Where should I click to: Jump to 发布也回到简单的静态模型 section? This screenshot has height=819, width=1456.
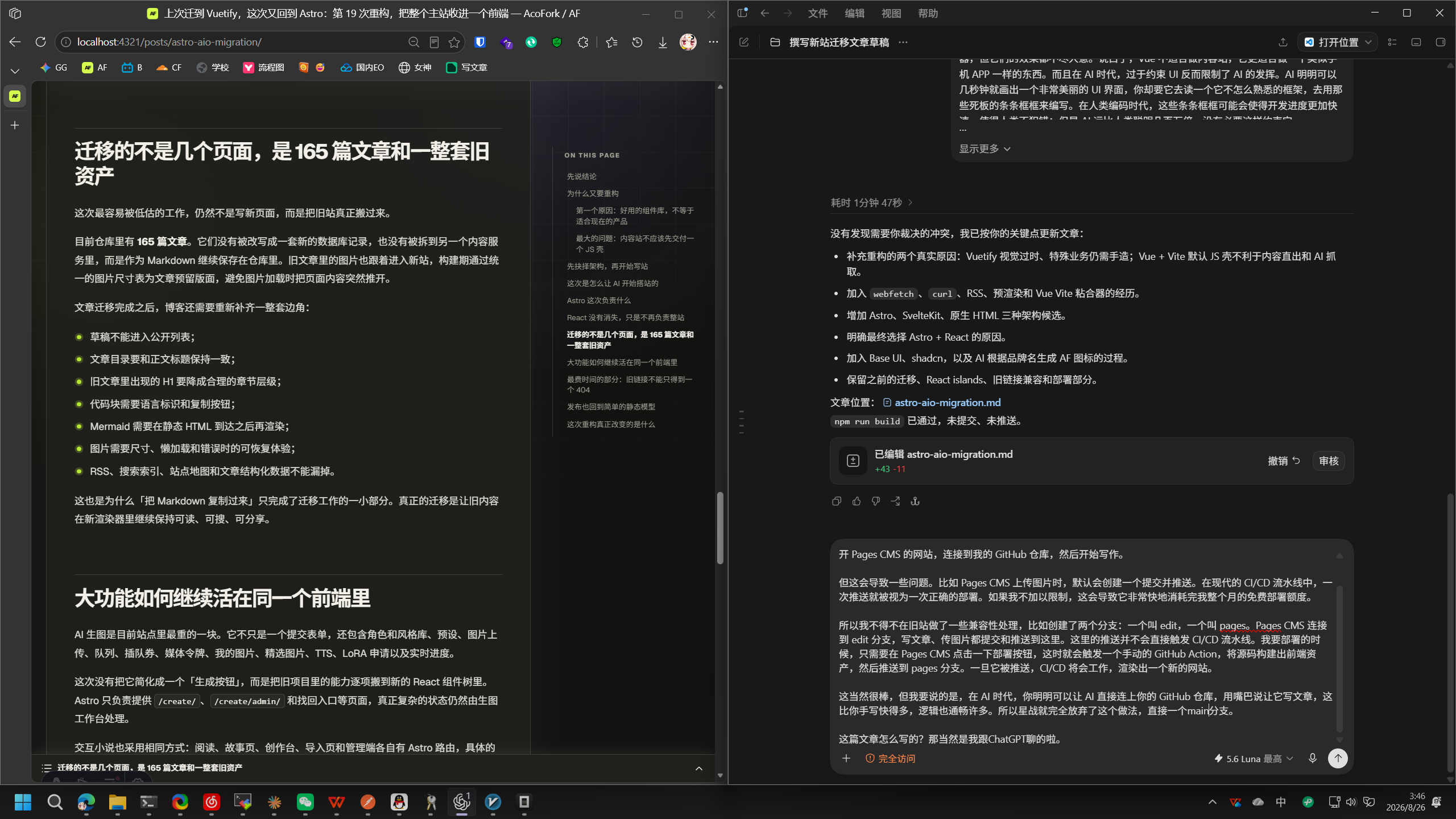(x=611, y=407)
